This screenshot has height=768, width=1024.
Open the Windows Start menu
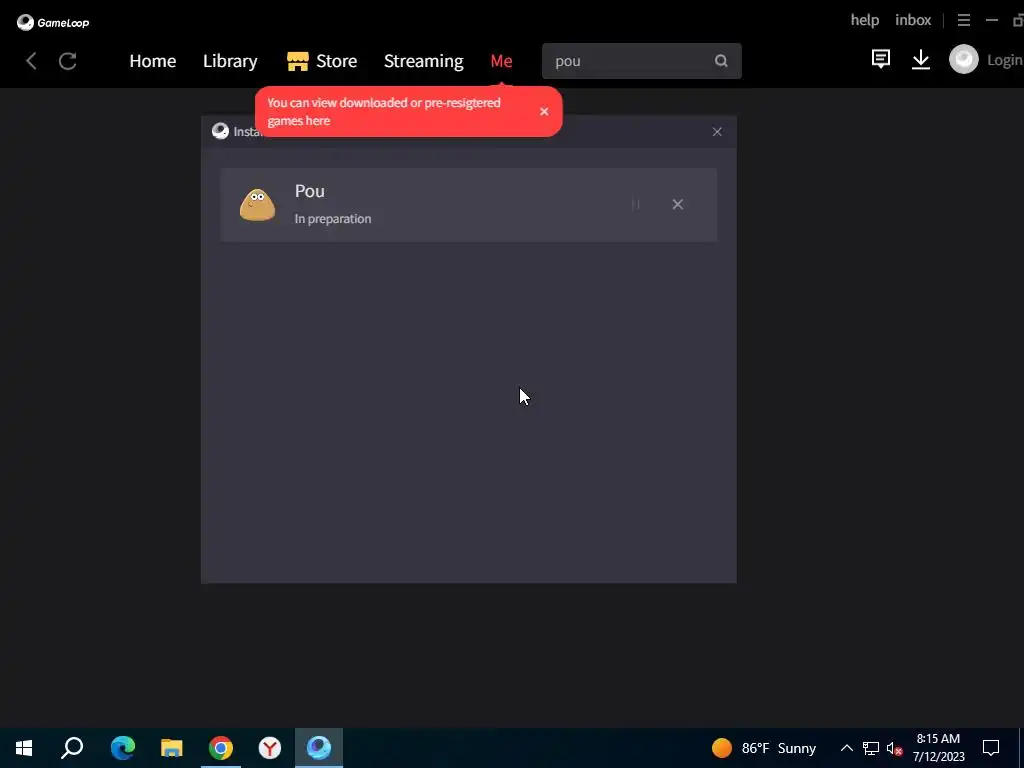(x=24, y=748)
